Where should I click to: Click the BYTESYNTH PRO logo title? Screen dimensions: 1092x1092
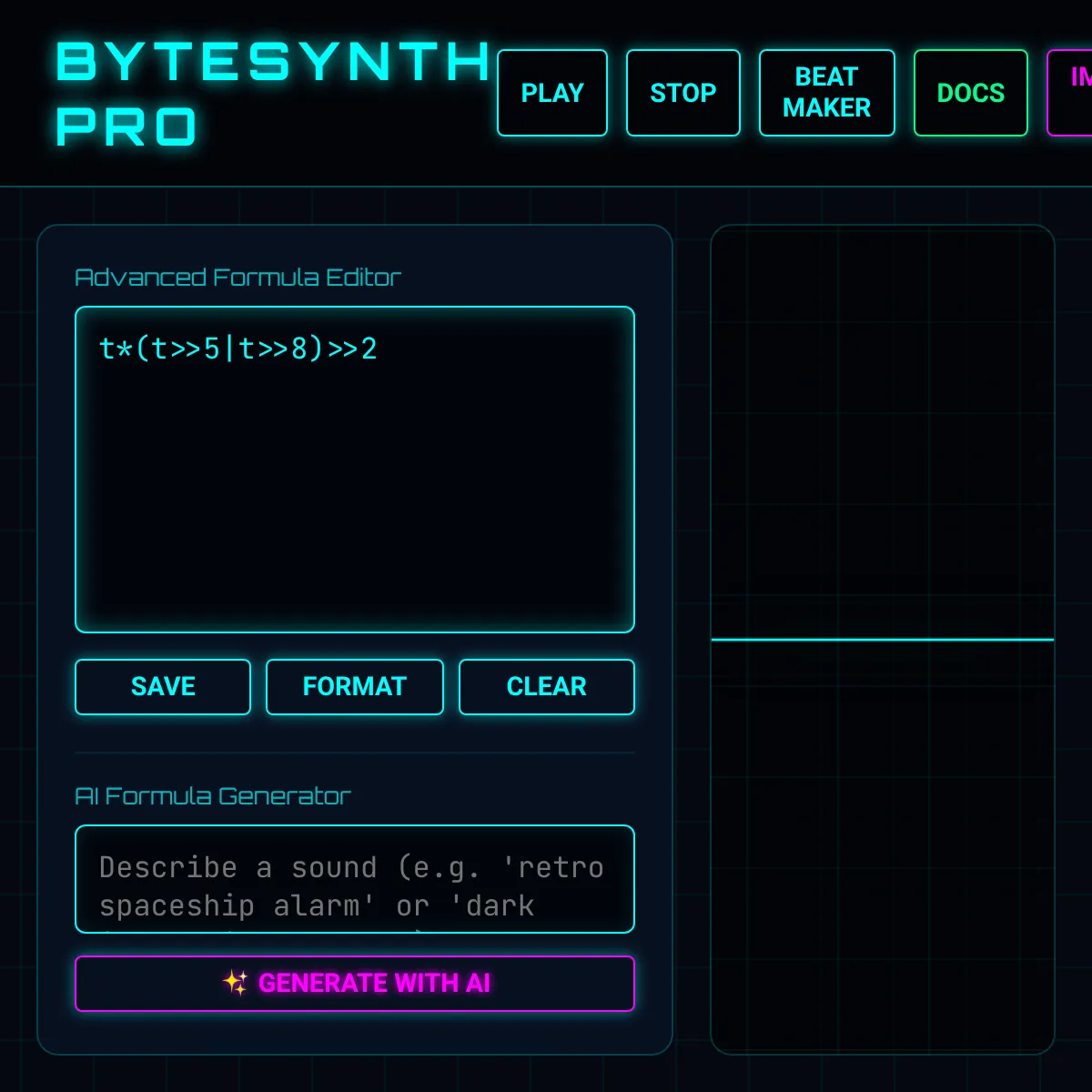[273, 94]
